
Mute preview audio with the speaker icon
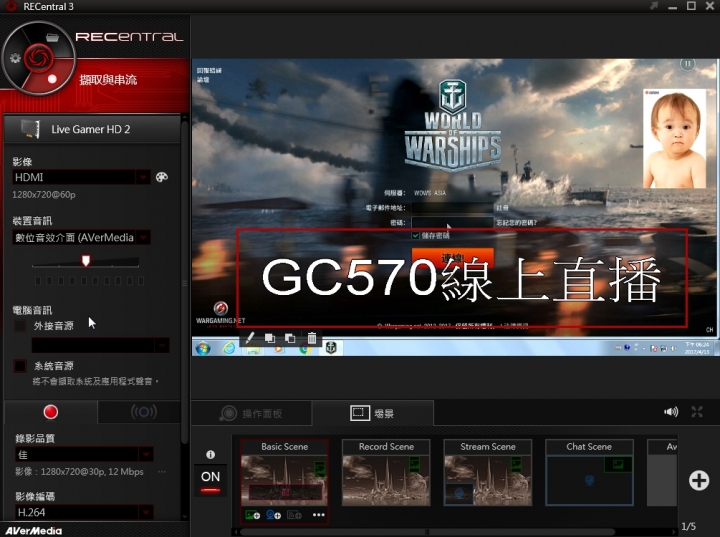click(x=671, y=412)
